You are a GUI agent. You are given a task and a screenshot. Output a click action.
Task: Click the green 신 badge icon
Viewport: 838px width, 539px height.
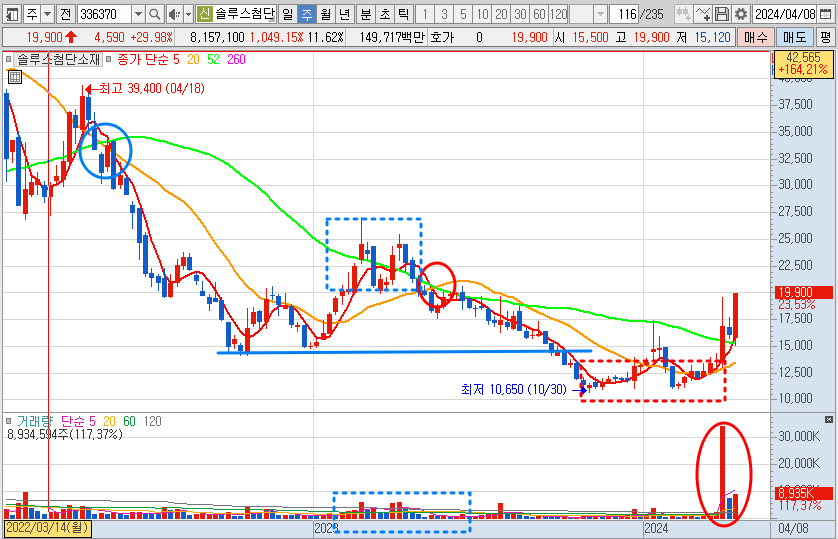[x=204, y=14]
